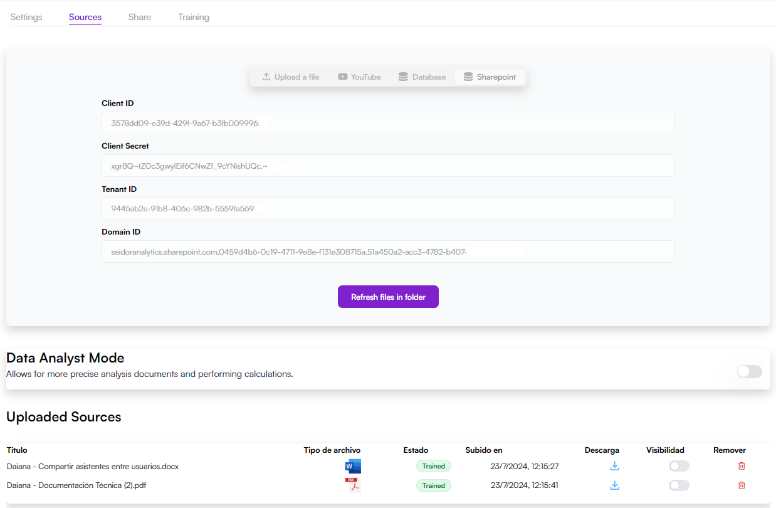This screenshot has height=508, width=776.
Task: Click the Word file type icon
Action: tap(352, 466)
